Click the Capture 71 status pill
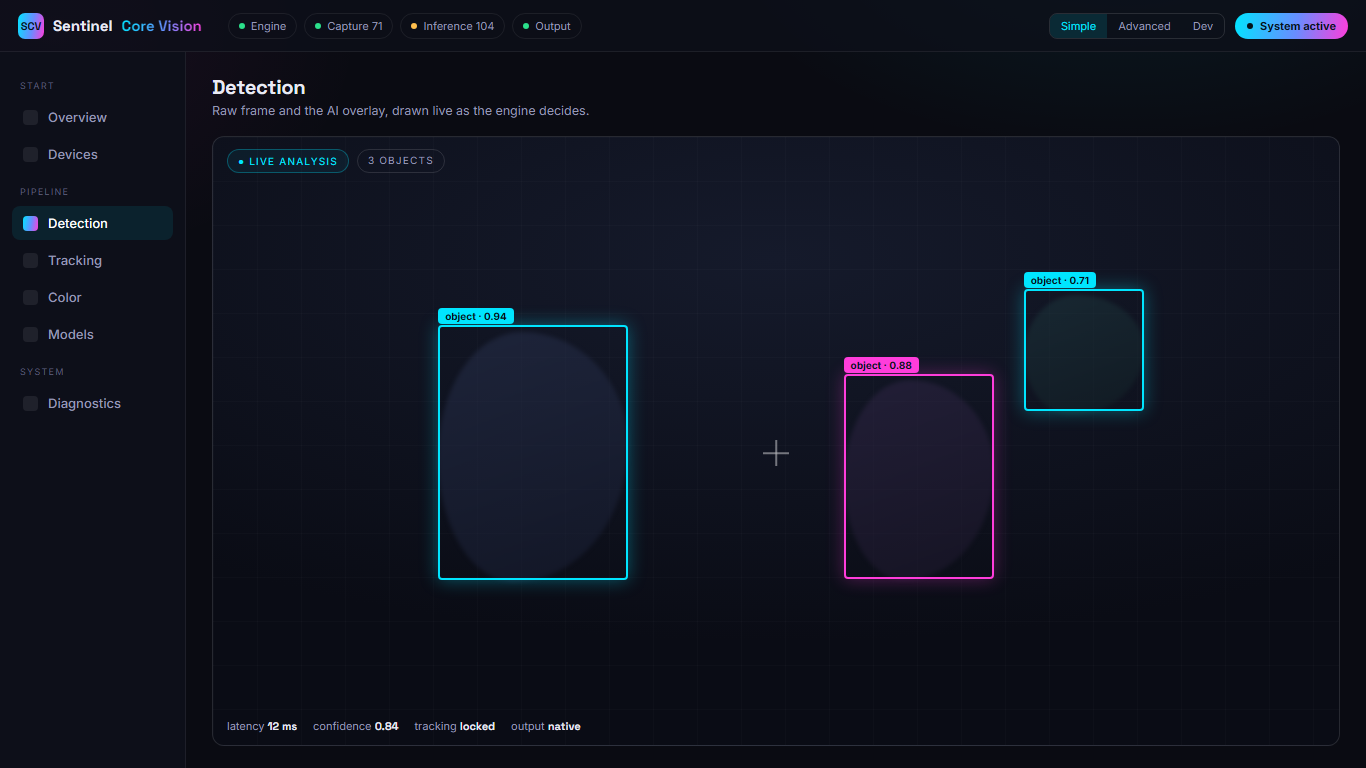Viewport: 1366px width, 768px height. click(x=348, y=26)
